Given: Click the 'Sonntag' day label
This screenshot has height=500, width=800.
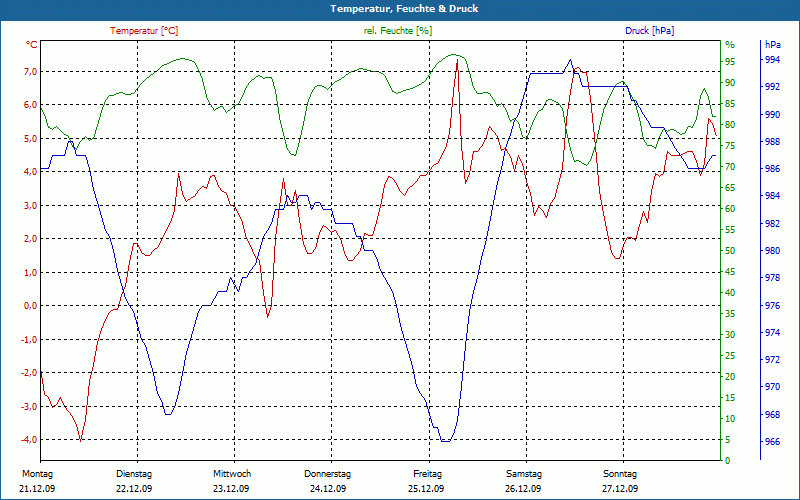Looking at the screenshot, I should [620, 474].
